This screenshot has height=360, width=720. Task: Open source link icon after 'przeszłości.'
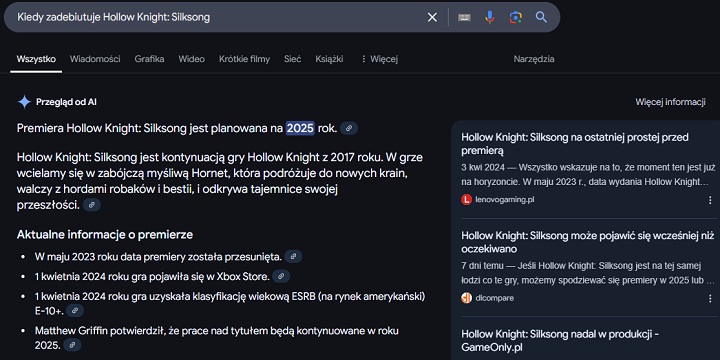click(92, 205)
